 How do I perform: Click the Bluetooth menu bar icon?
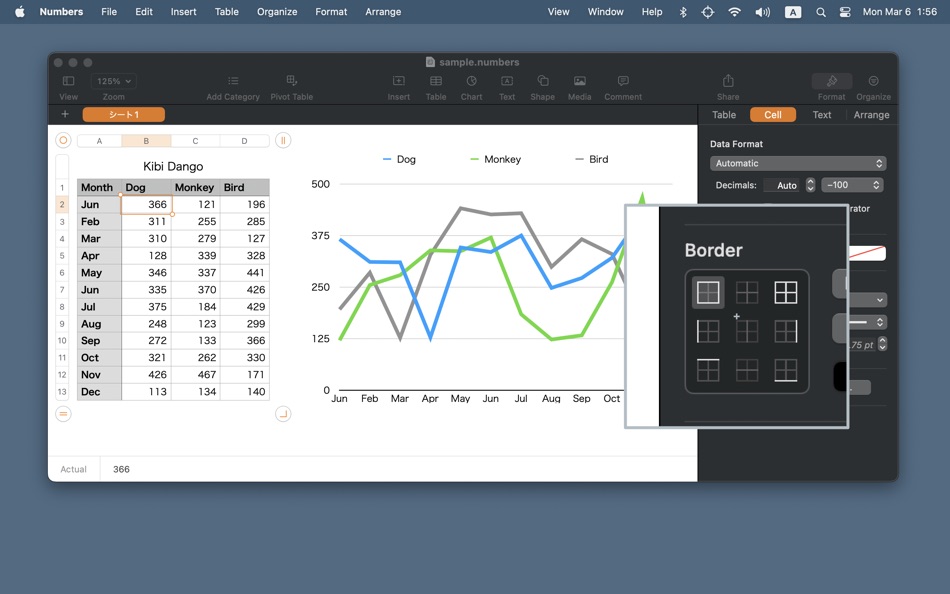click(x=683, y=12)
